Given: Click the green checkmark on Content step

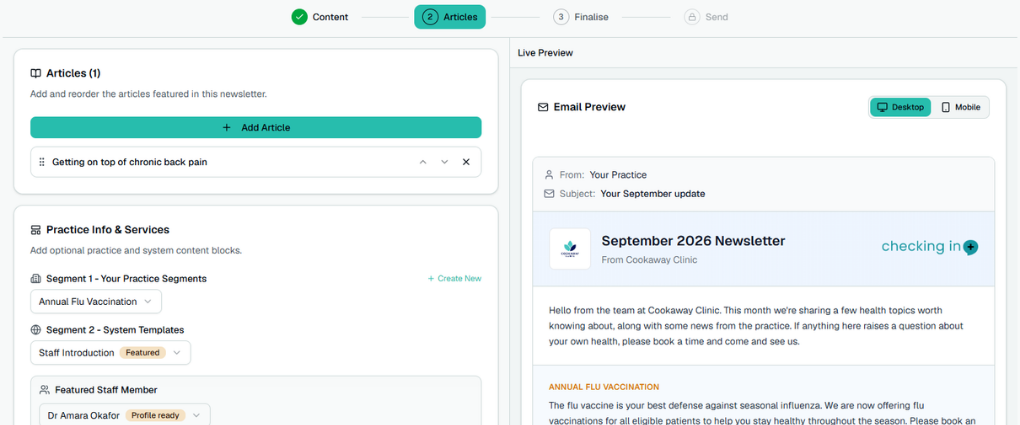Looking at the screenshot, I should (x=299, y=17).
